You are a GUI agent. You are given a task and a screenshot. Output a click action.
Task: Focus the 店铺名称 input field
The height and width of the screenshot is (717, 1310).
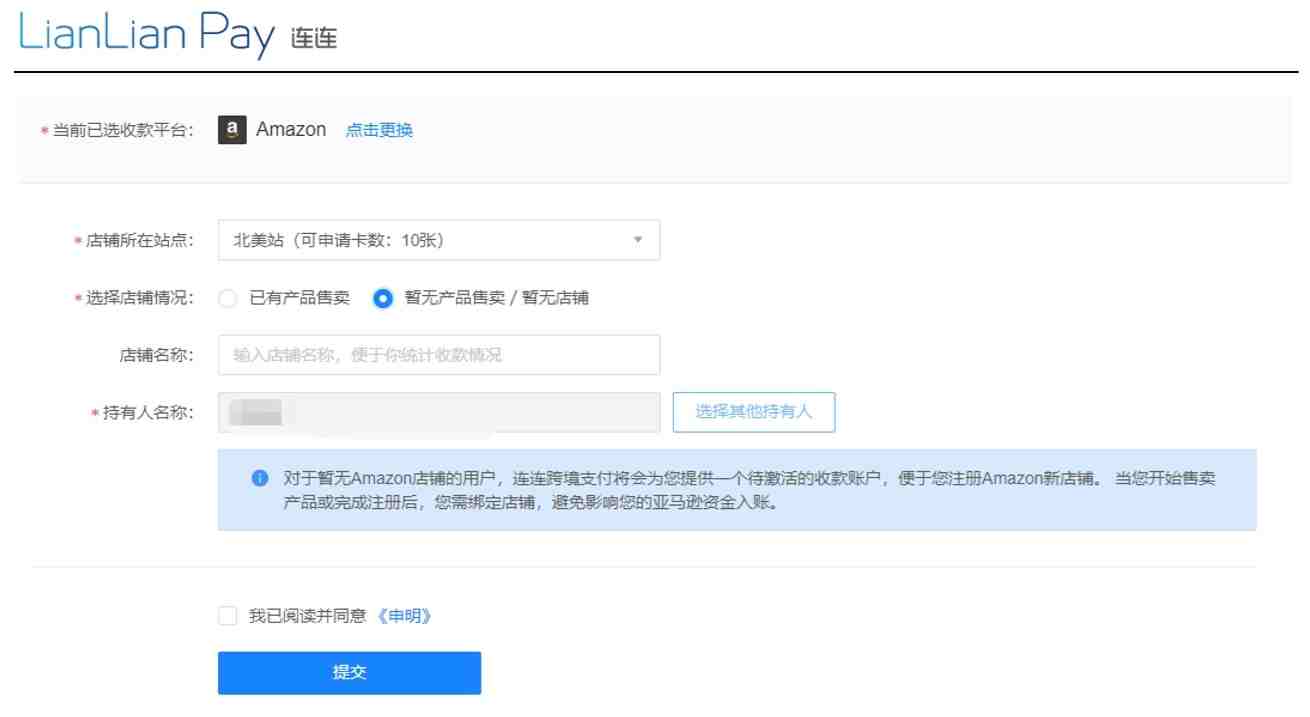pyautogui.click(x=439, y=355)
